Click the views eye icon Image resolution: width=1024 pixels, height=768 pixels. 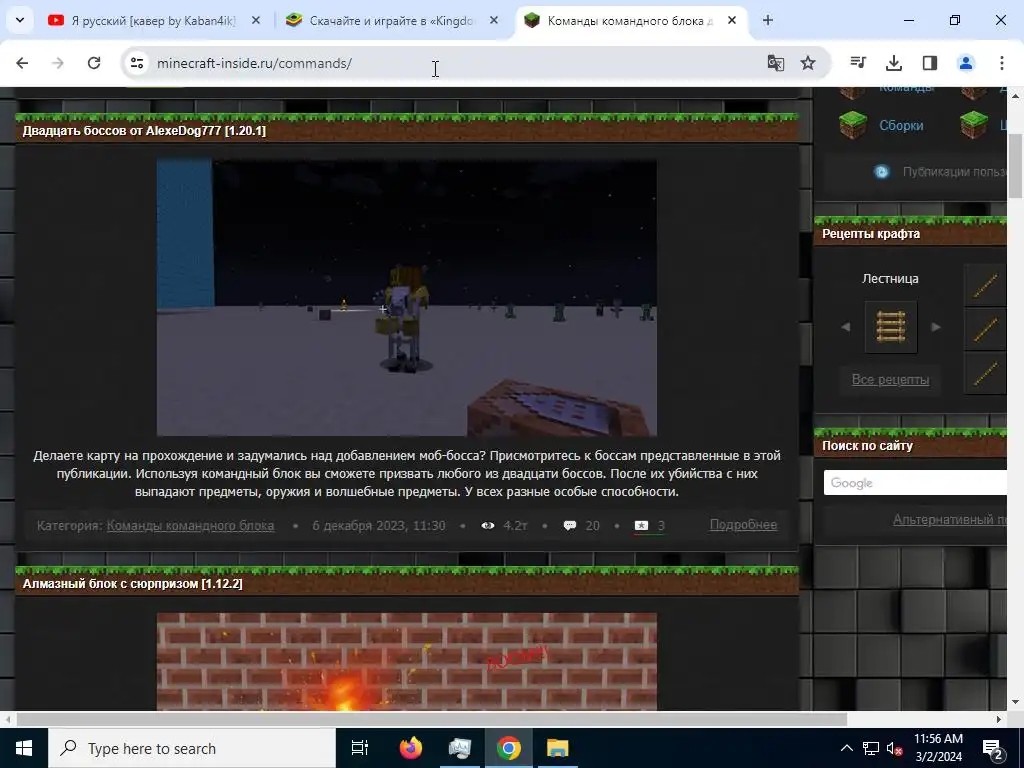click(x=488, y=526)
